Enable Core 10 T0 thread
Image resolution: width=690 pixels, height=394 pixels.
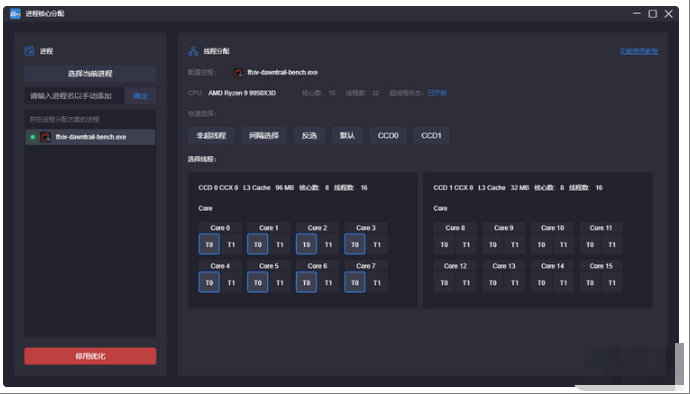click(x=542, y=244)
